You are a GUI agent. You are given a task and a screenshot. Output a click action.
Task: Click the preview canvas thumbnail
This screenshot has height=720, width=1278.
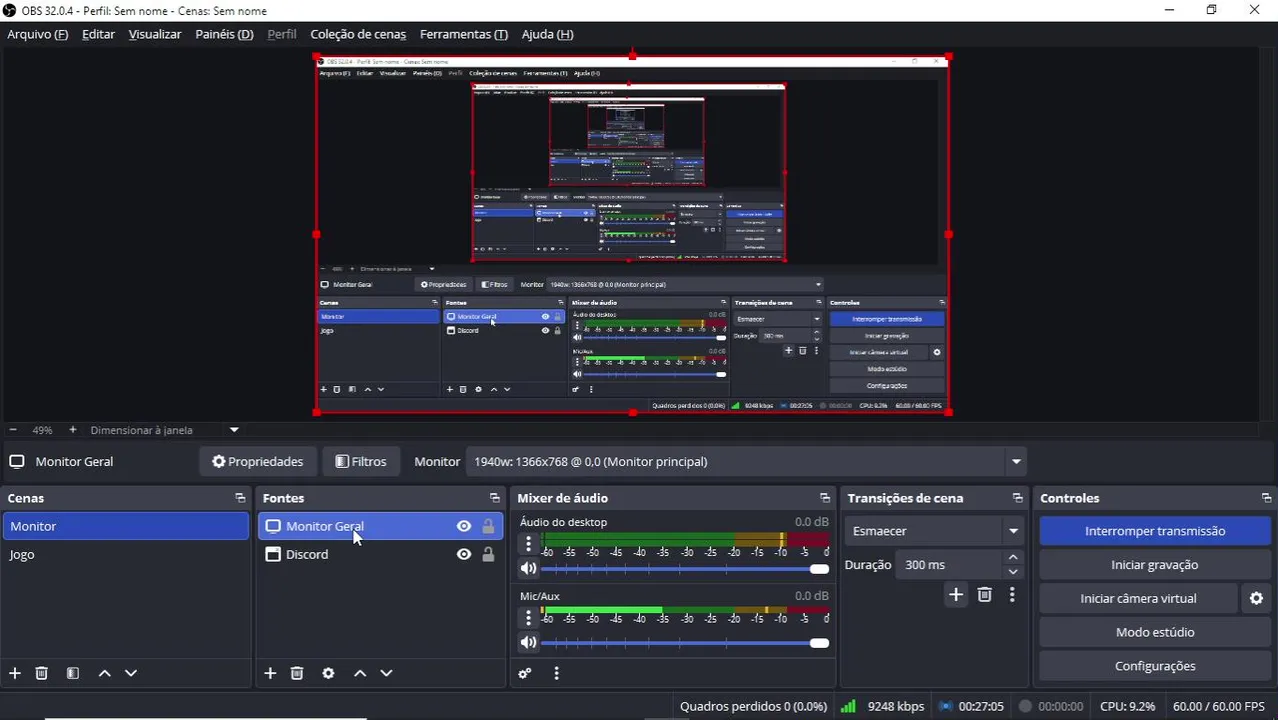(x=632, y=234)
